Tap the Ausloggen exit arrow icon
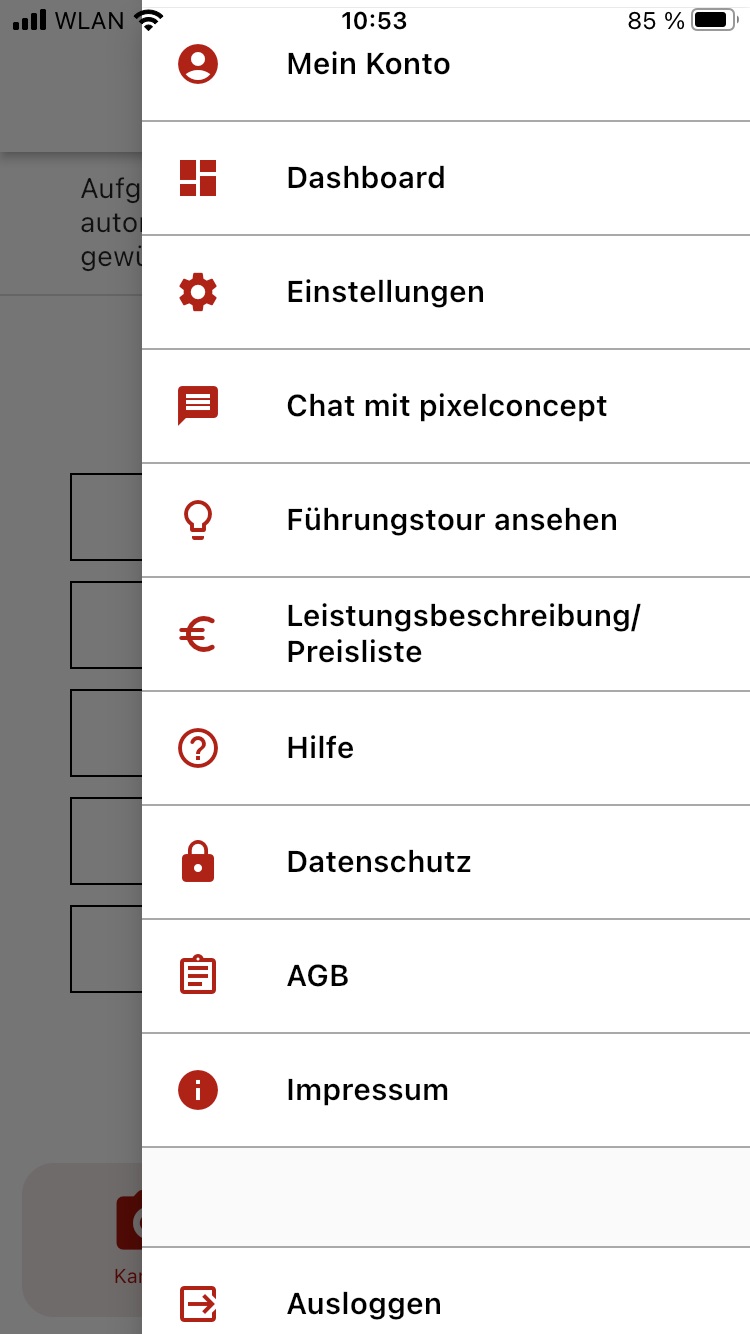Image resolution: width=750 pixels, height=1334 pixels. 198,1304
